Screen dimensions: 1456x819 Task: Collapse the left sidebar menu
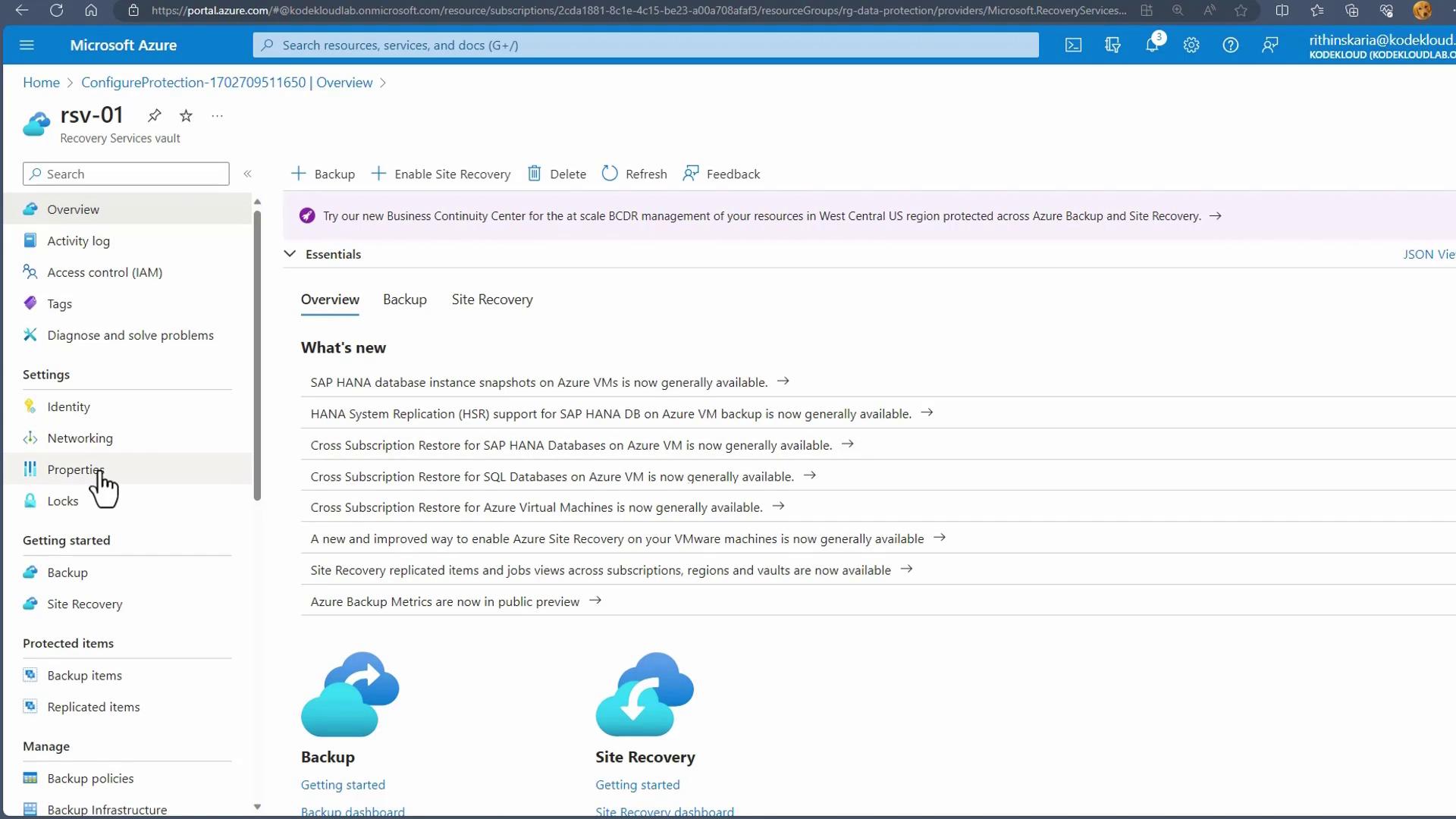pyautogui.click(x=247, y=174)
